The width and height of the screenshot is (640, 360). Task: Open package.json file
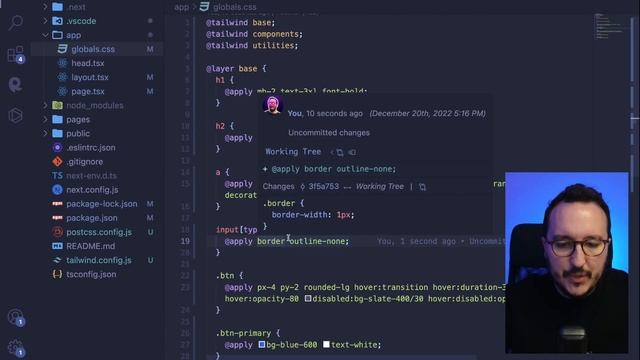(x=92, y=218)
